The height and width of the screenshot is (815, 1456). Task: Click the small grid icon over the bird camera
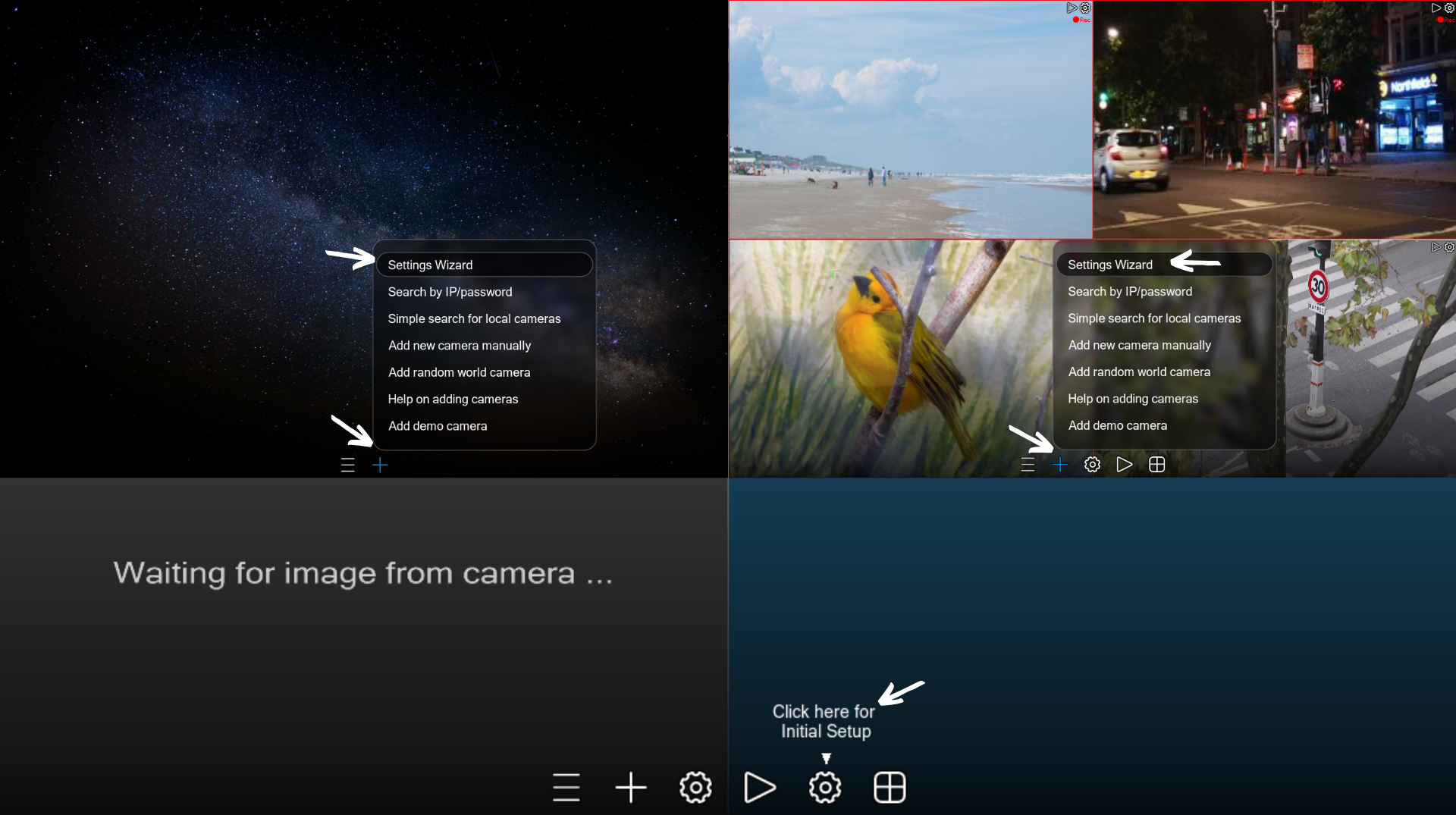[1156, 464]
